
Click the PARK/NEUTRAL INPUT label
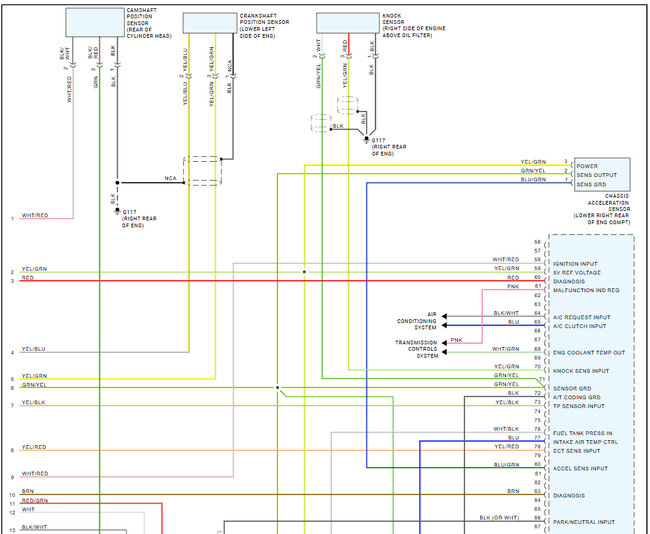[584, 522]
